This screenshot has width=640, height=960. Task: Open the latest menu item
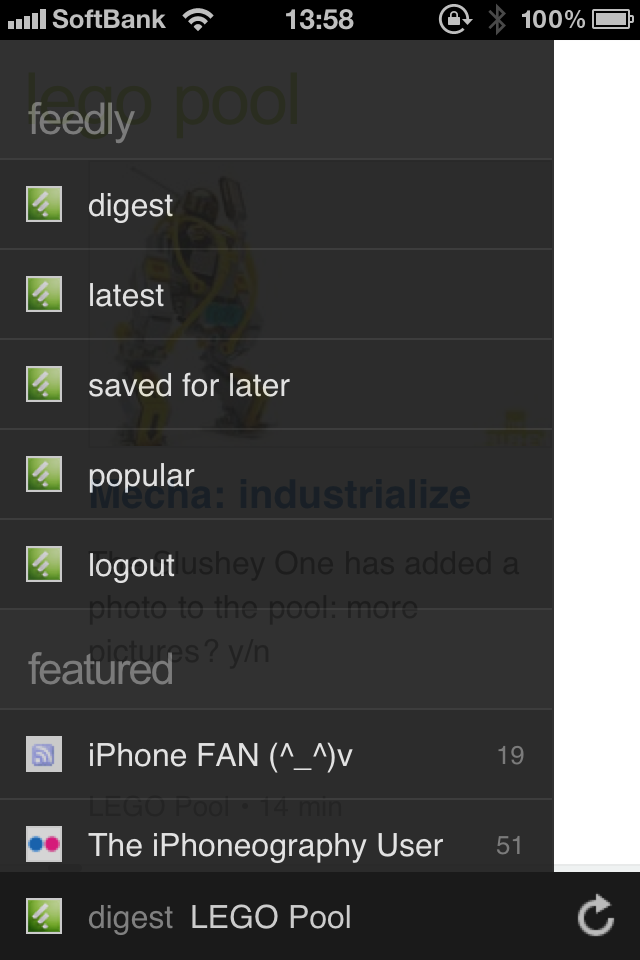[276, 294]
